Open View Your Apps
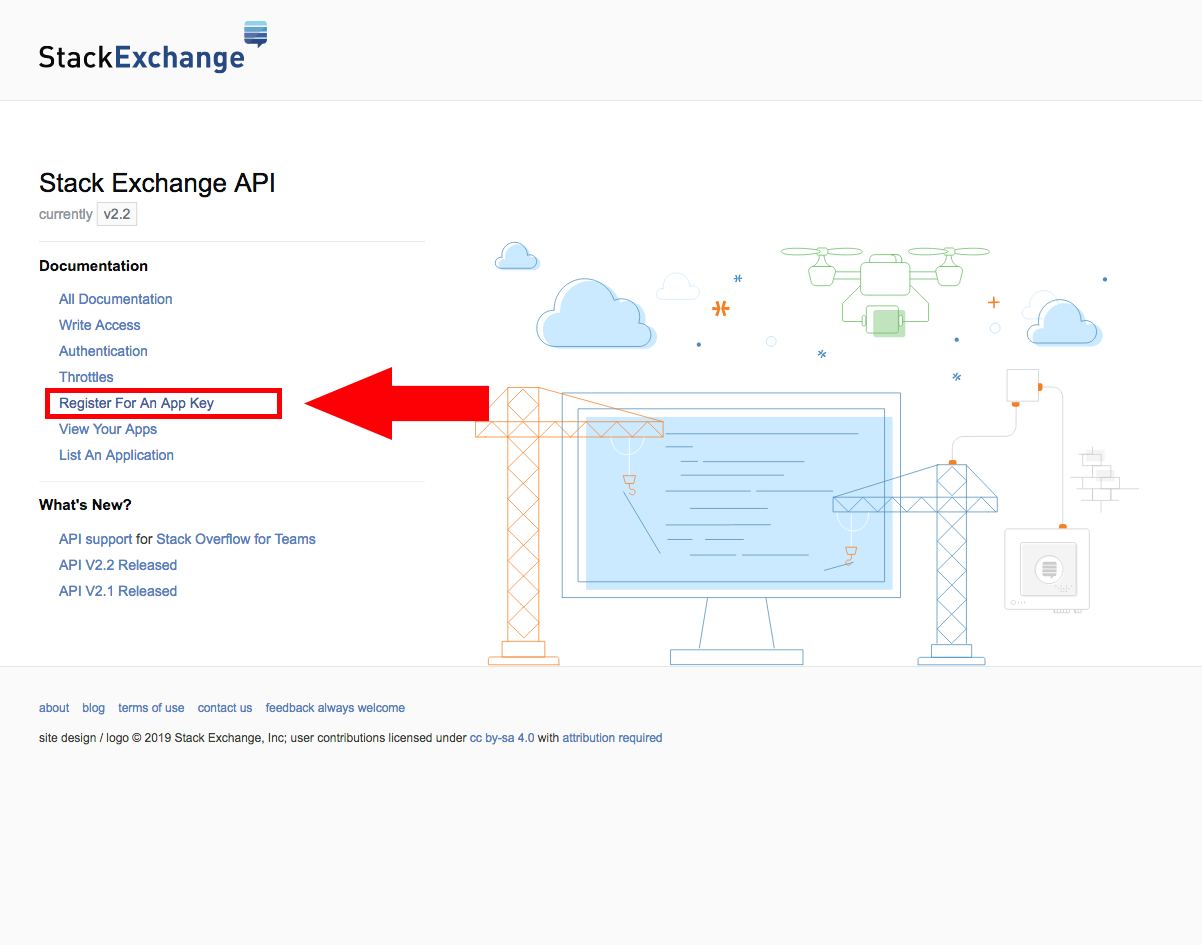Viewport: 1202px width, 945px height. pos(108,429)
